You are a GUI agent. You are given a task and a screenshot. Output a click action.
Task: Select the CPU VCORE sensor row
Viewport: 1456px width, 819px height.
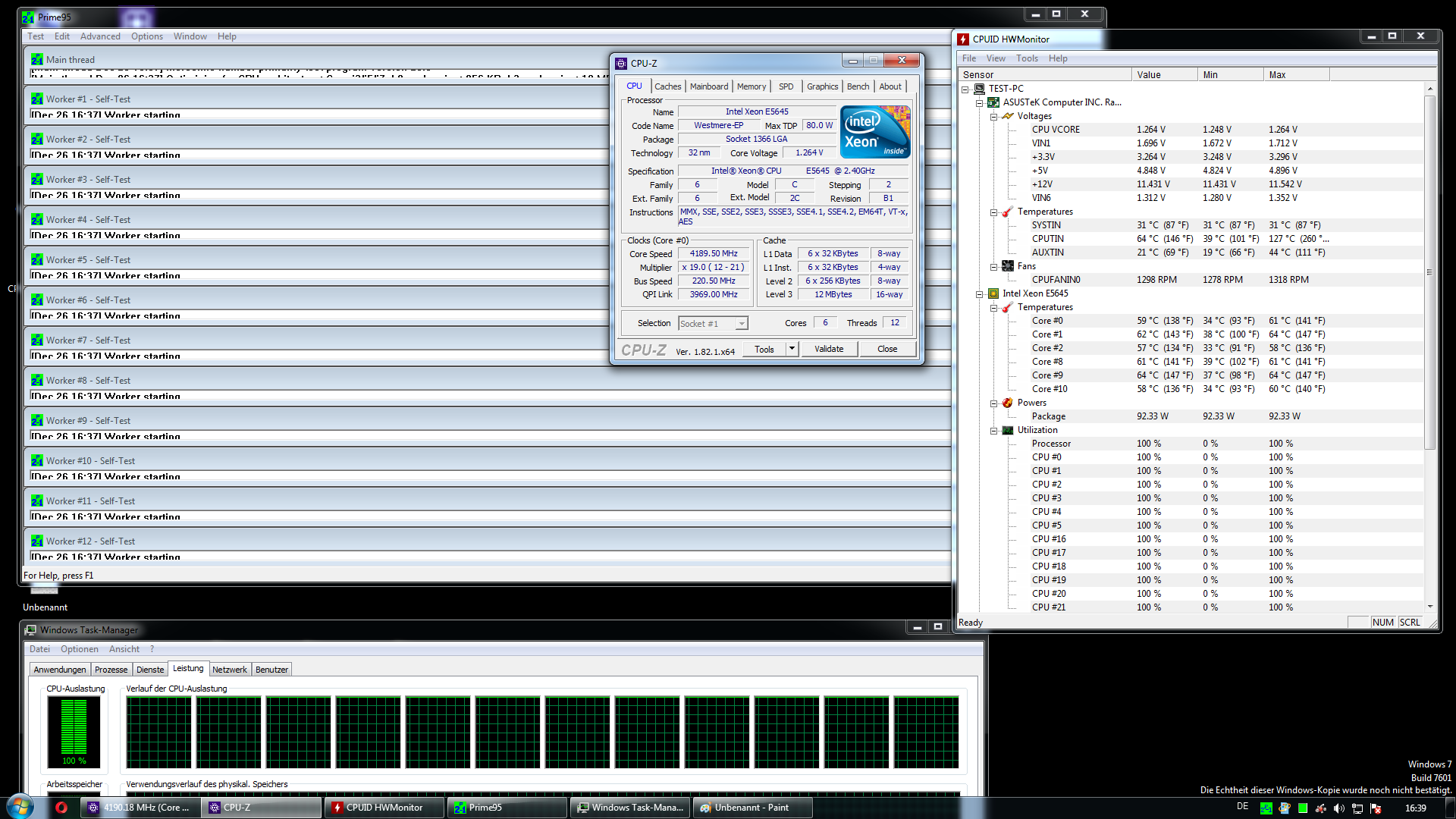click(1056, 130)
